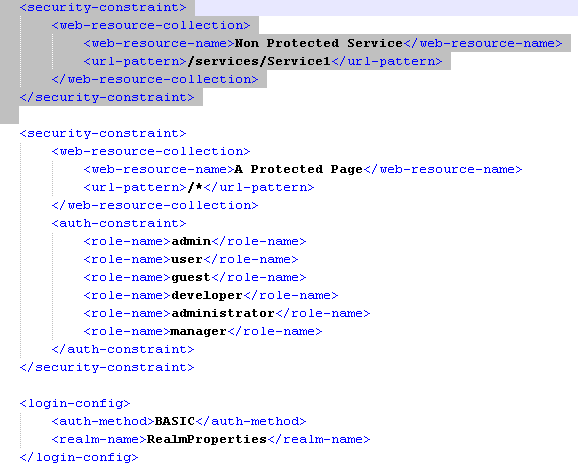Select the 'admin' role name text
Viewport: 578px width, 463px height.
coord(191,241)
